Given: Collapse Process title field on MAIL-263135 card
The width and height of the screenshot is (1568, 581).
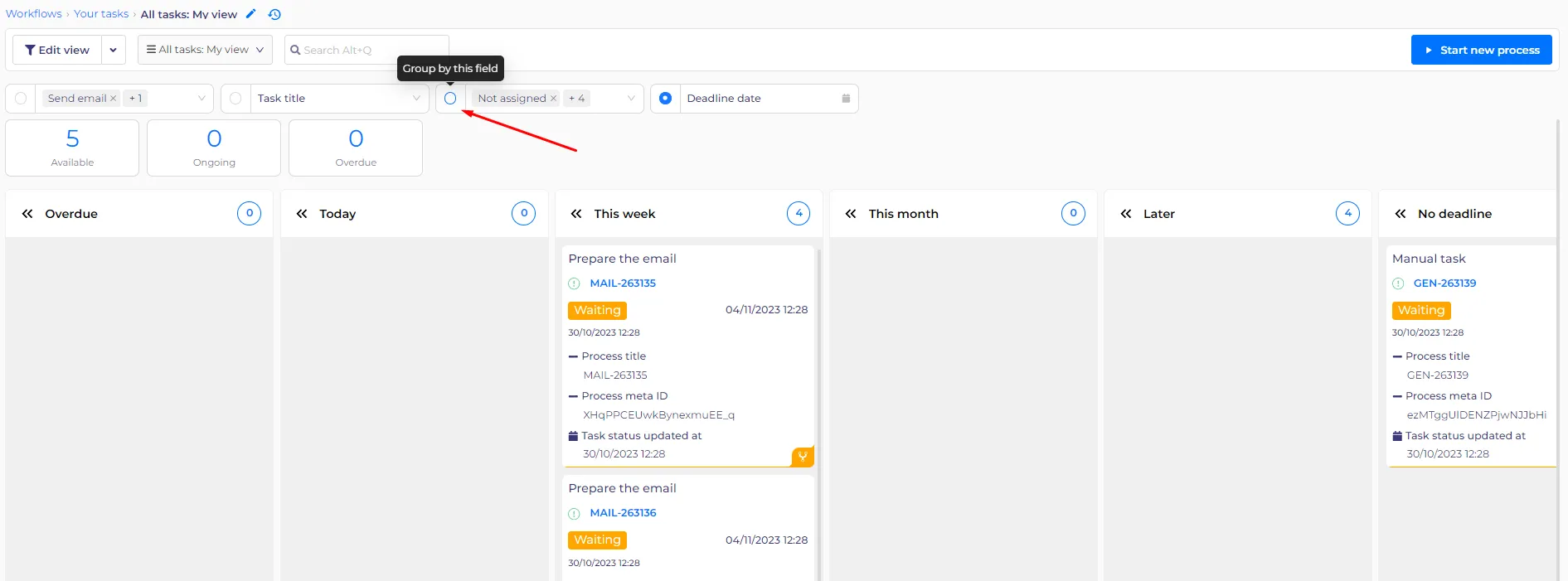Looking at the screenshot, I should click(573, 356).
